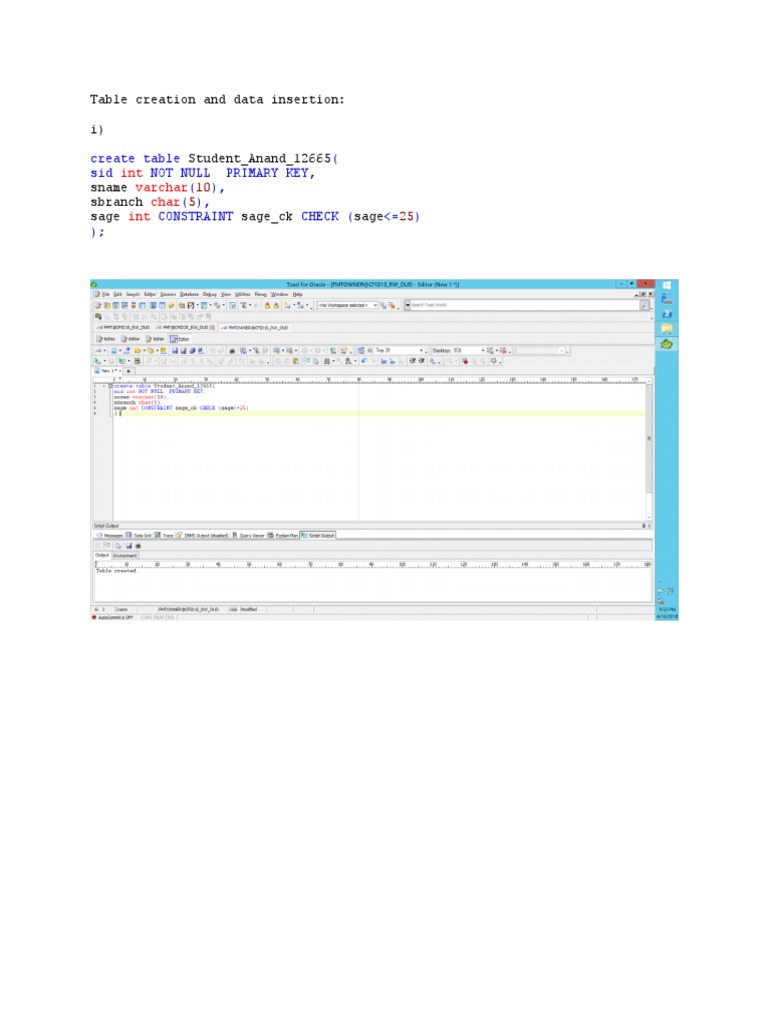Add a new editor tab with plus button
The image size is (768, 1024).
click(x=128, y=371)
